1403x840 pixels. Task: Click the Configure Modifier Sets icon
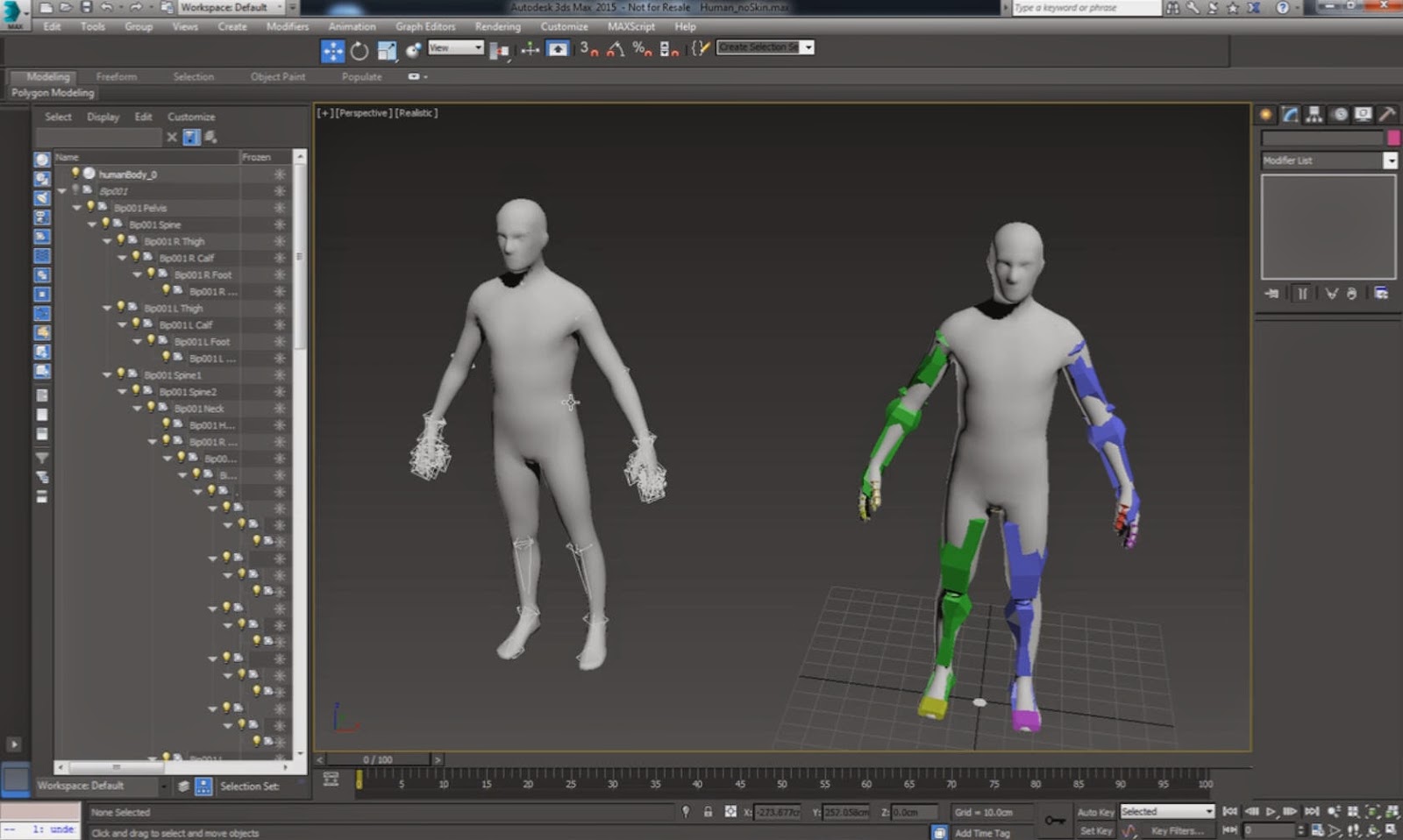[1381, 294]
